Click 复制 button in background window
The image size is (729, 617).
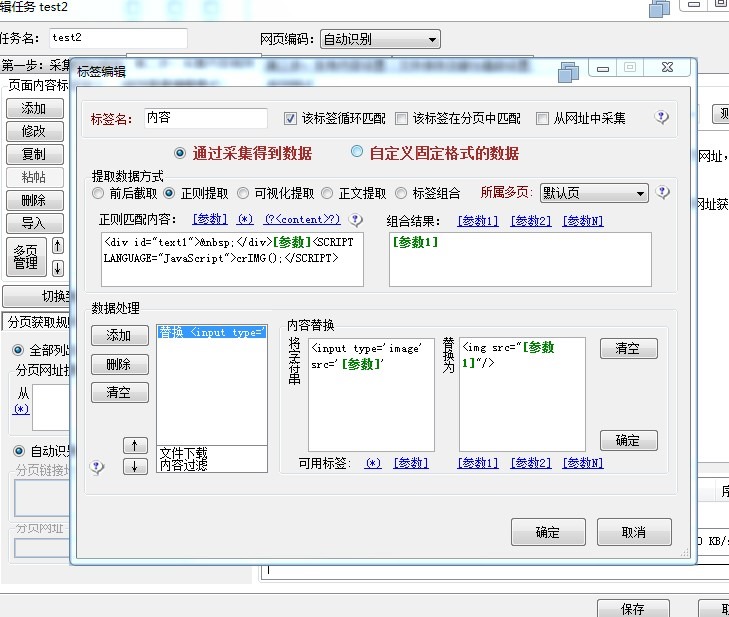point(35,154)
